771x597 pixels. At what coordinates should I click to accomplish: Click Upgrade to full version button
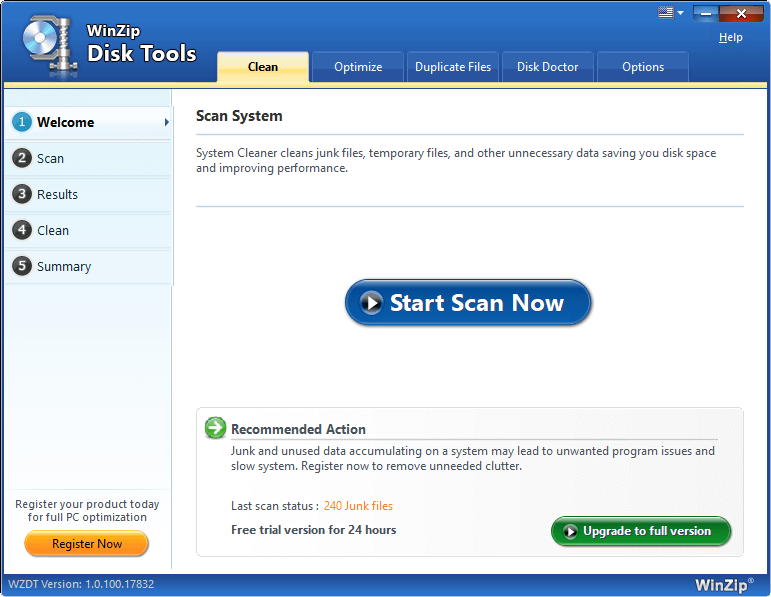(641, 531)
